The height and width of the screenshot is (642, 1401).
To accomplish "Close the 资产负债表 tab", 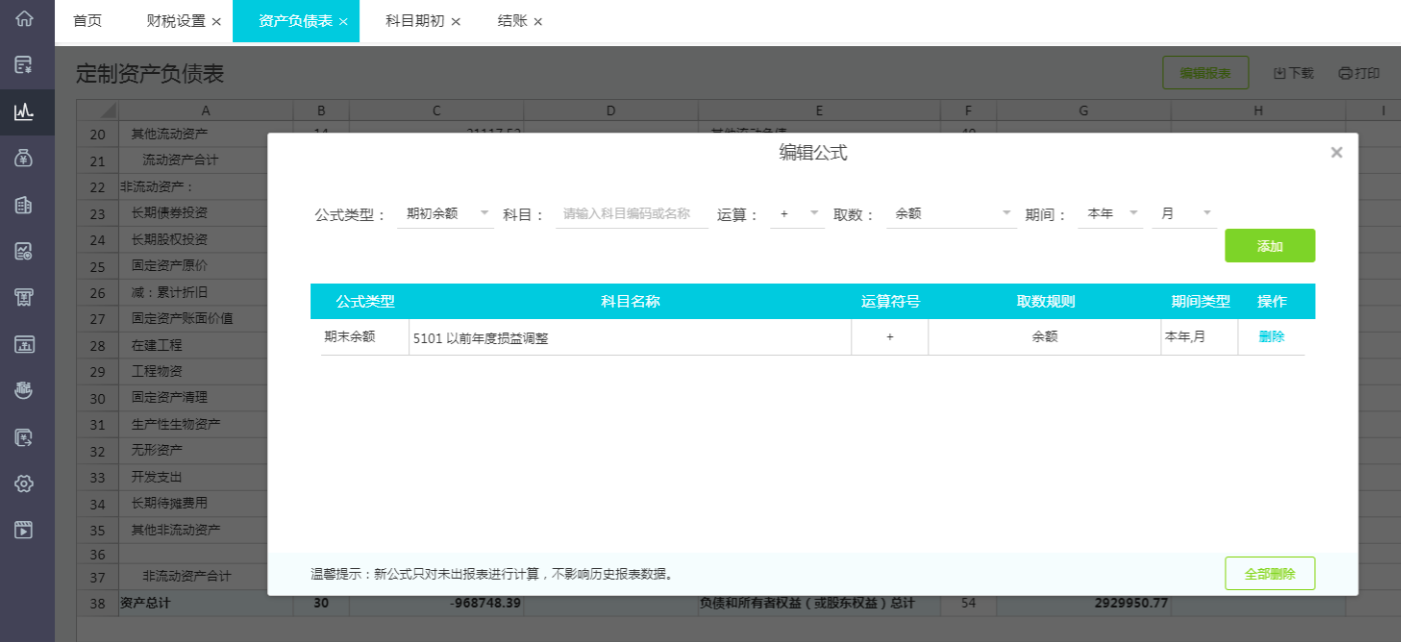I will point(343,21).
